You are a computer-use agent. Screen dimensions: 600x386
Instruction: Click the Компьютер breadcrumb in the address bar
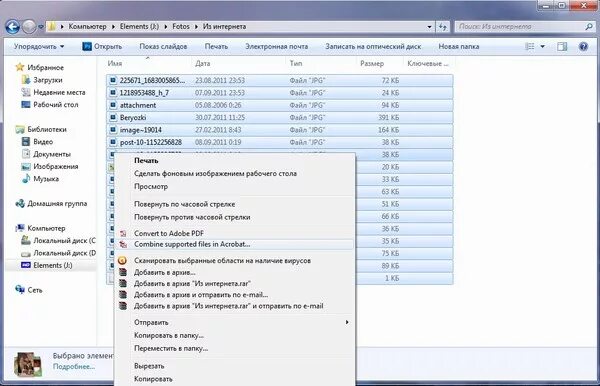pos(87,26)
